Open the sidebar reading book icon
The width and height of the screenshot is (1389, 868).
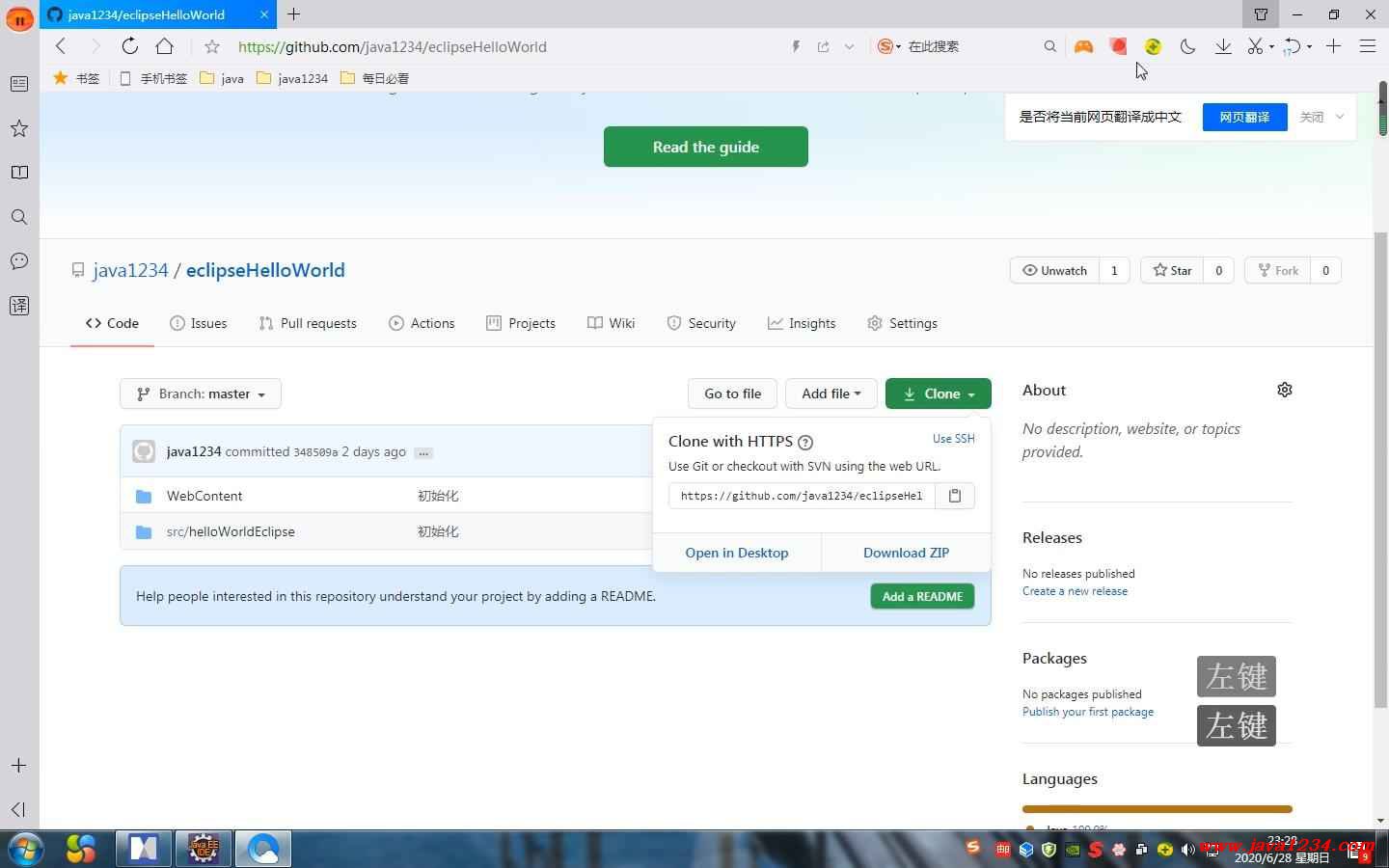coord(18,173)
